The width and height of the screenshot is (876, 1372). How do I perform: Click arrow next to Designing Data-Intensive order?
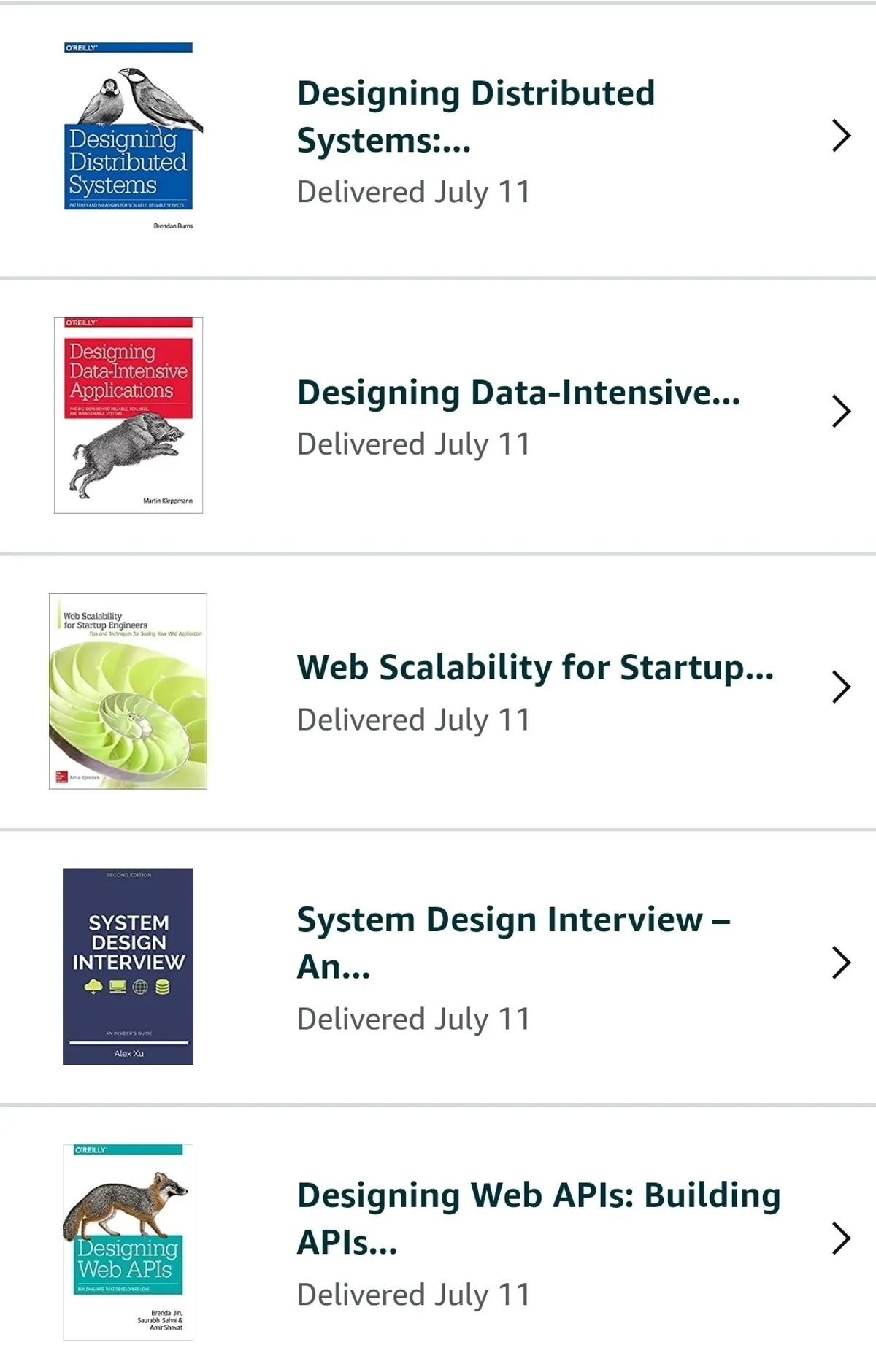(x=841, y=412)
